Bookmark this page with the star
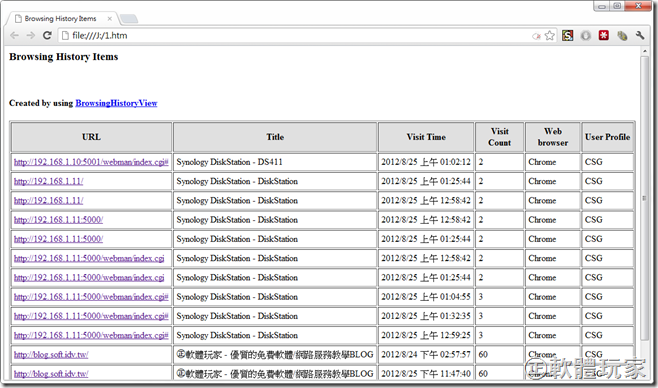The image size is (658, 388). point(549,36)
